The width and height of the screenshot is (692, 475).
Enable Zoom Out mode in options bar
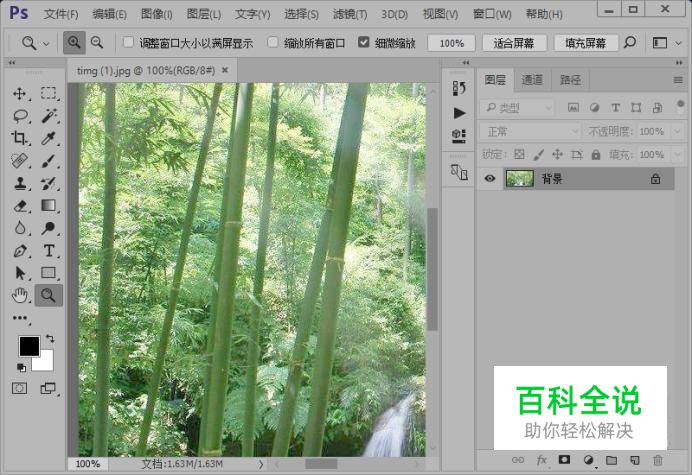97,42
